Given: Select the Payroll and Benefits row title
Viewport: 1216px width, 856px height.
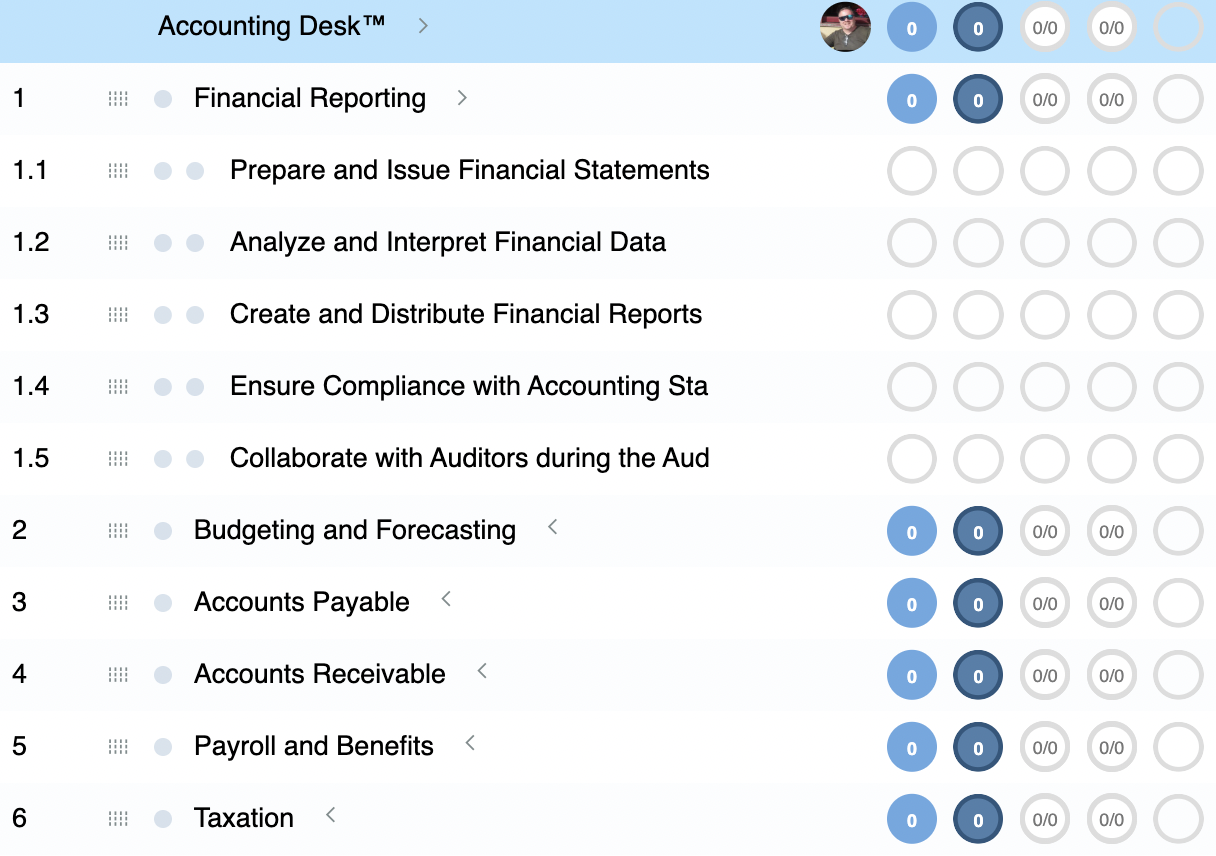Looking at the screenshot, I should coord(313,747).
